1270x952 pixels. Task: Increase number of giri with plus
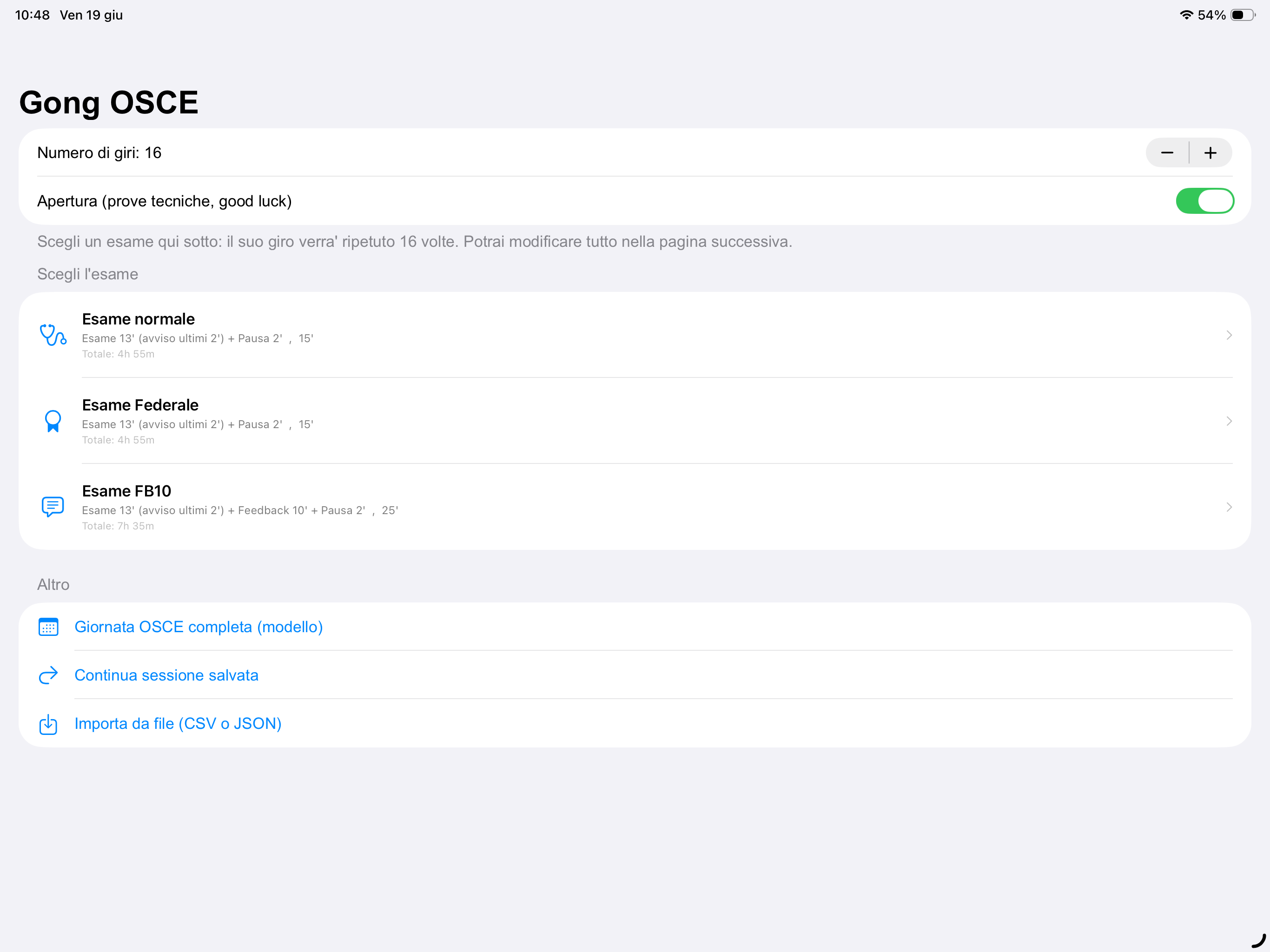1211,153
